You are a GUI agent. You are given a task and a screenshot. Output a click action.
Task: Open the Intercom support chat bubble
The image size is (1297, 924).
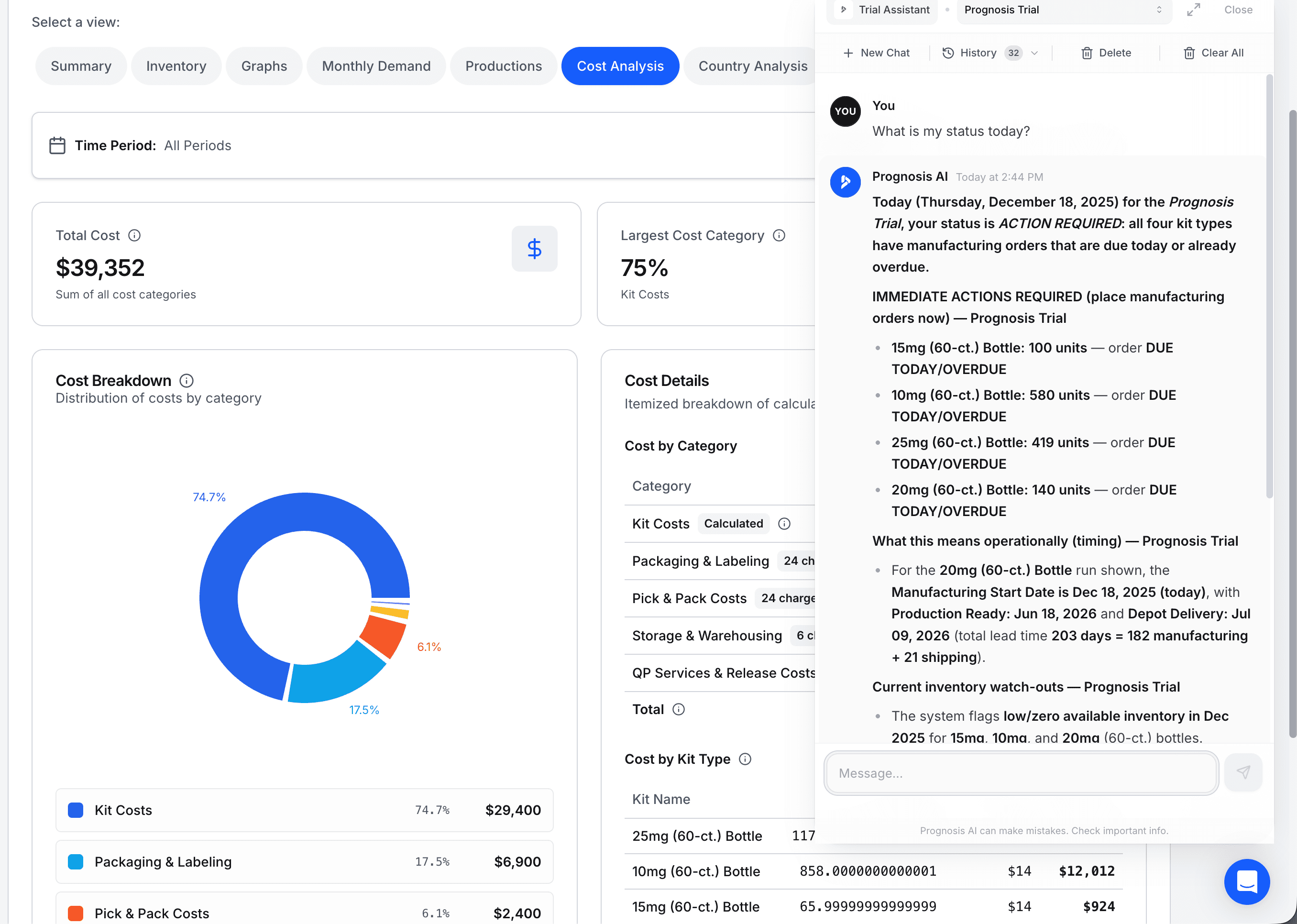tap(1247, 882)
